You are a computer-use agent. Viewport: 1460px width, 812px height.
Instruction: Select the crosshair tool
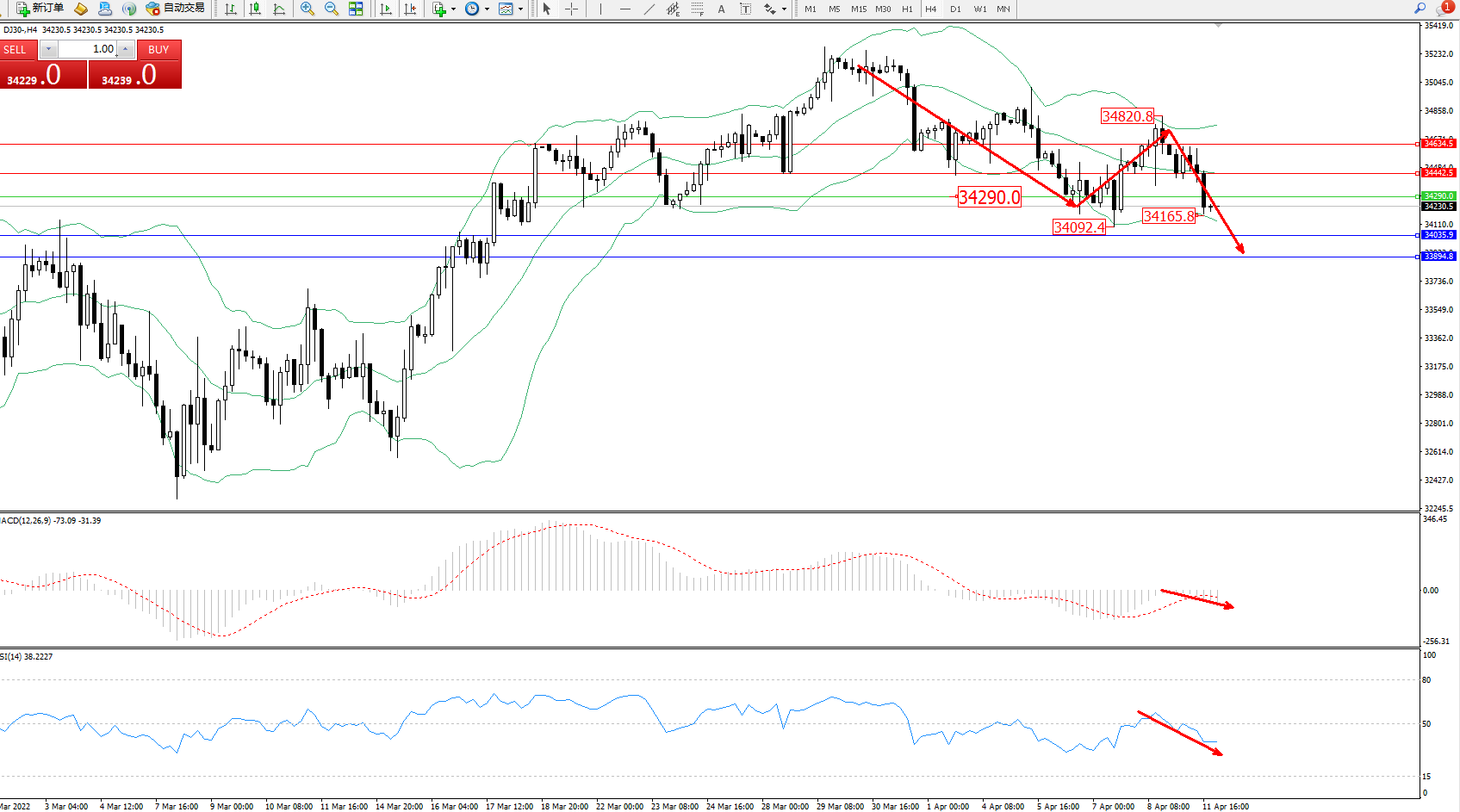[571, 9]
